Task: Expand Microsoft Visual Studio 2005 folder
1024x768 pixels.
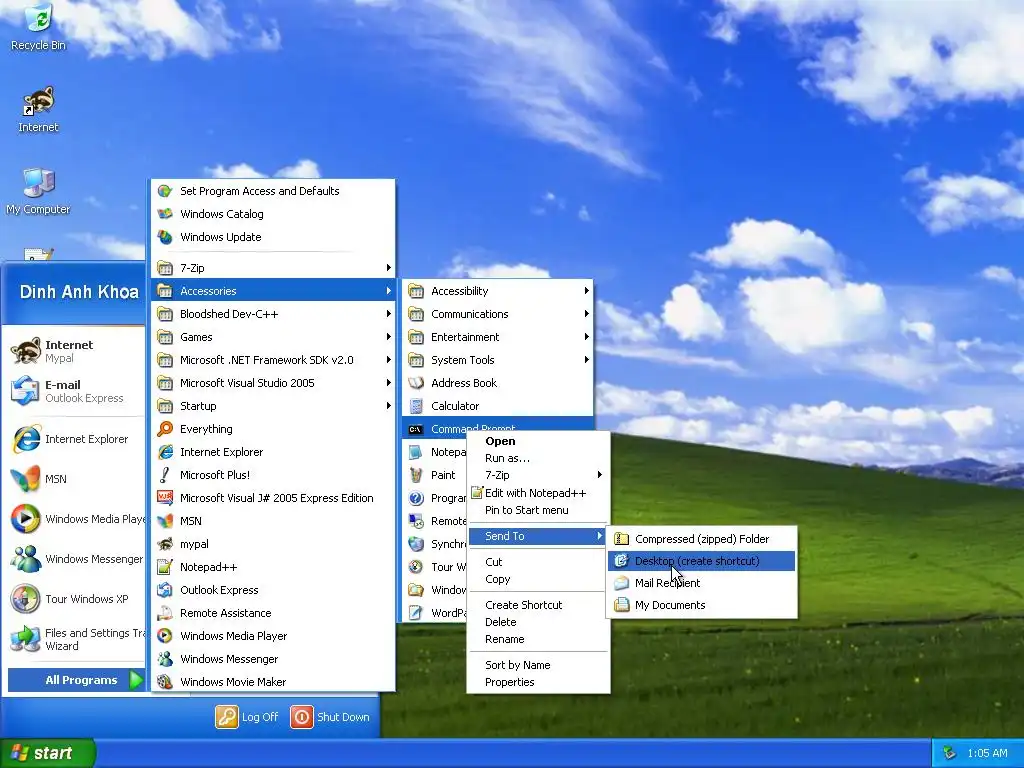Action: (273, 383)
